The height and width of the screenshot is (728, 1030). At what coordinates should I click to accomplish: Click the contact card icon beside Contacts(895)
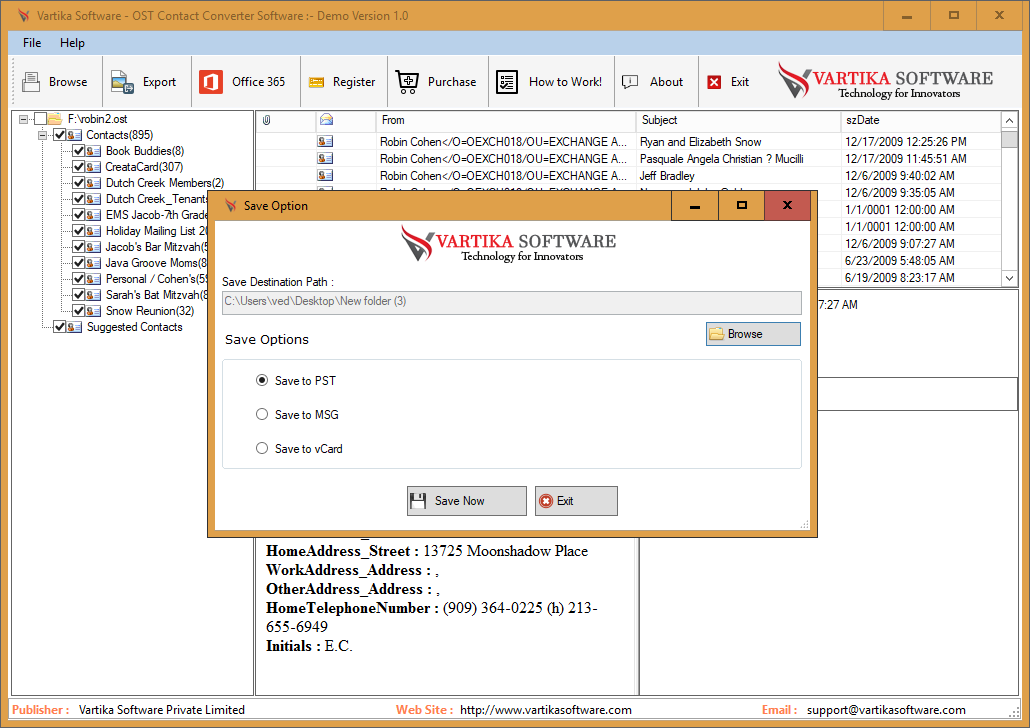click(x=74, y=135)
